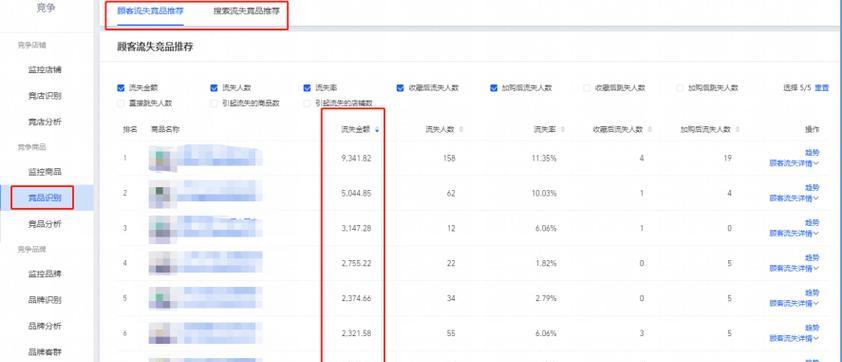This screenshot has height=362, width=842.
Task: Expand 顾客流失详情 for the 2,374.66 row
Action: pyautogui.click(x=794, y=303)
